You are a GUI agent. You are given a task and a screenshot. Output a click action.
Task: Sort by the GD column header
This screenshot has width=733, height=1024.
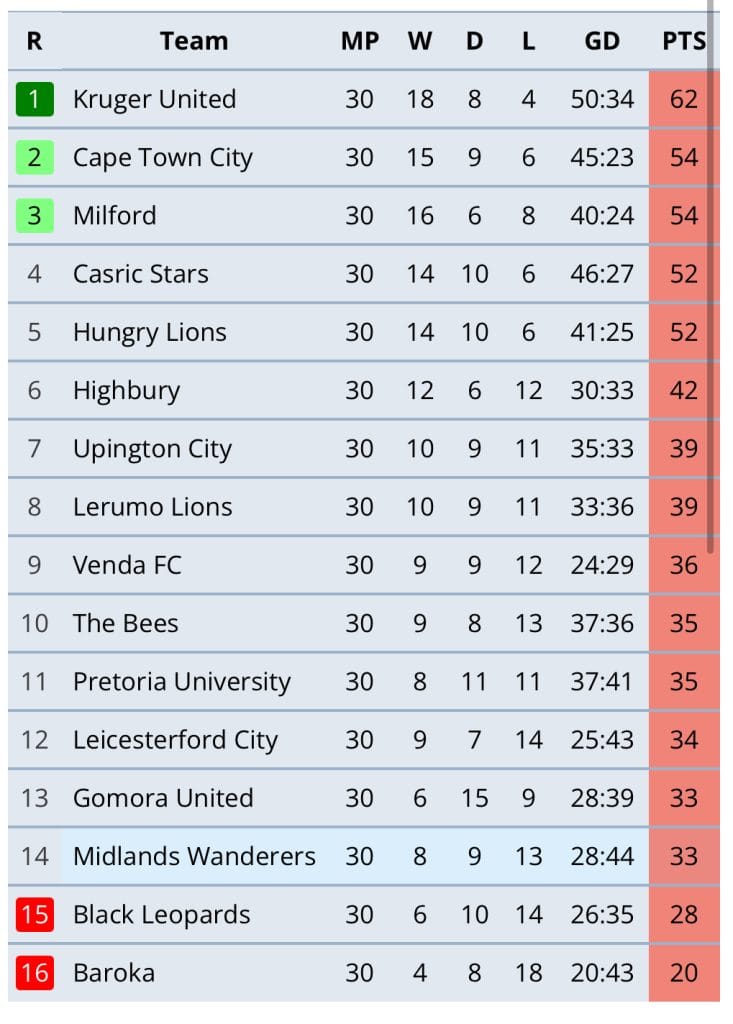(602, 41)
